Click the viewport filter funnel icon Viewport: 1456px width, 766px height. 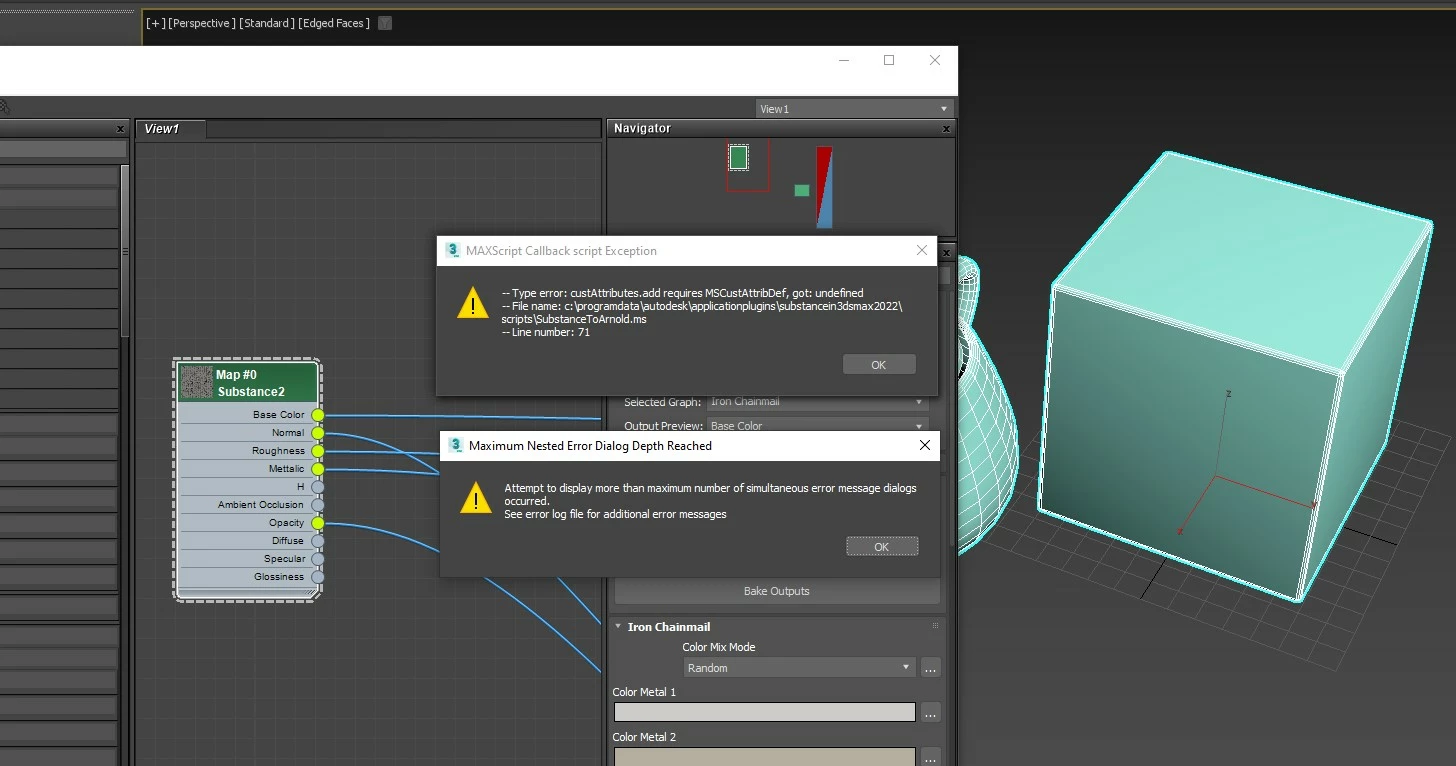(386, 23)
